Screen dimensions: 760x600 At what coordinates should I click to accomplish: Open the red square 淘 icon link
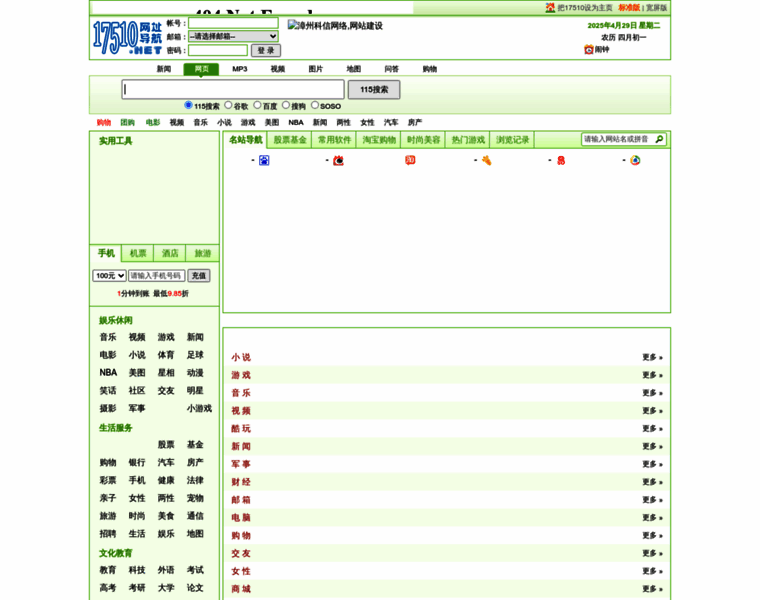[410, 160]
